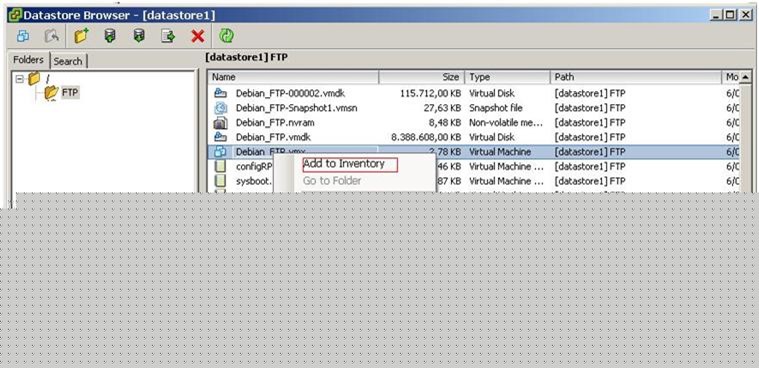
Task: Click the move file toolbar icon
Action: [x=168, y=36]
